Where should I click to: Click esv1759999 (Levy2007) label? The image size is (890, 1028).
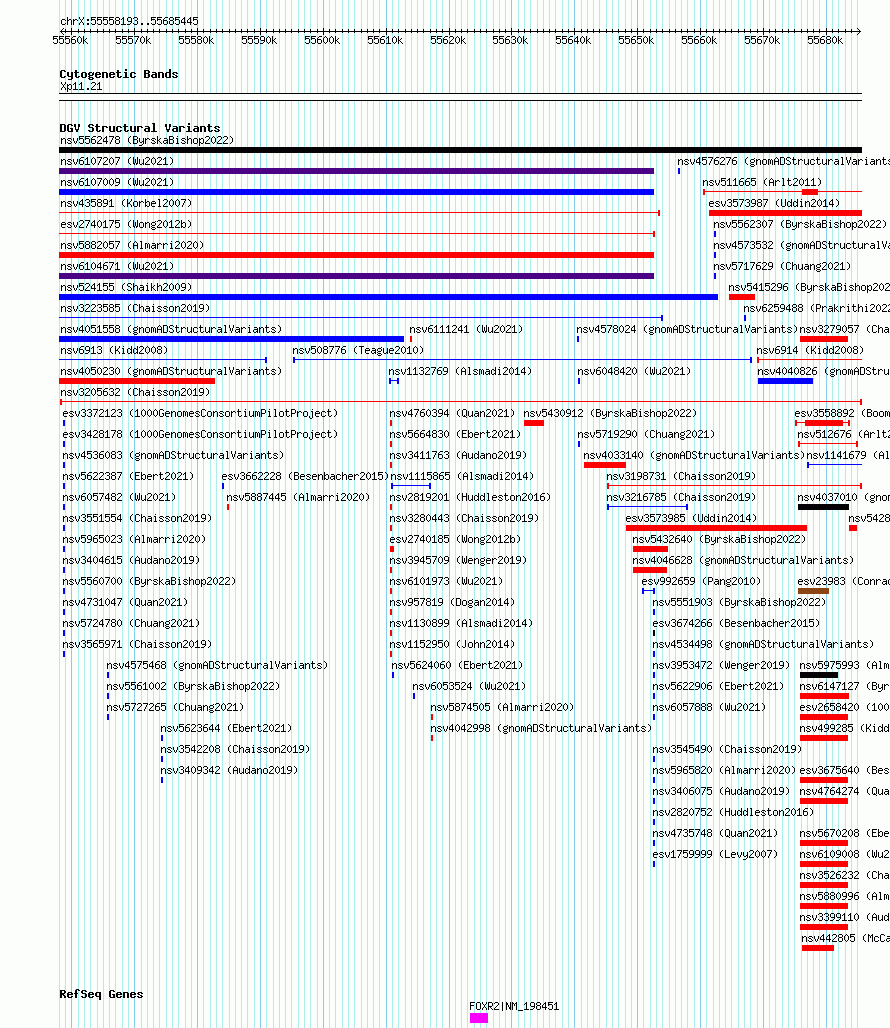[x=715, y=854]
